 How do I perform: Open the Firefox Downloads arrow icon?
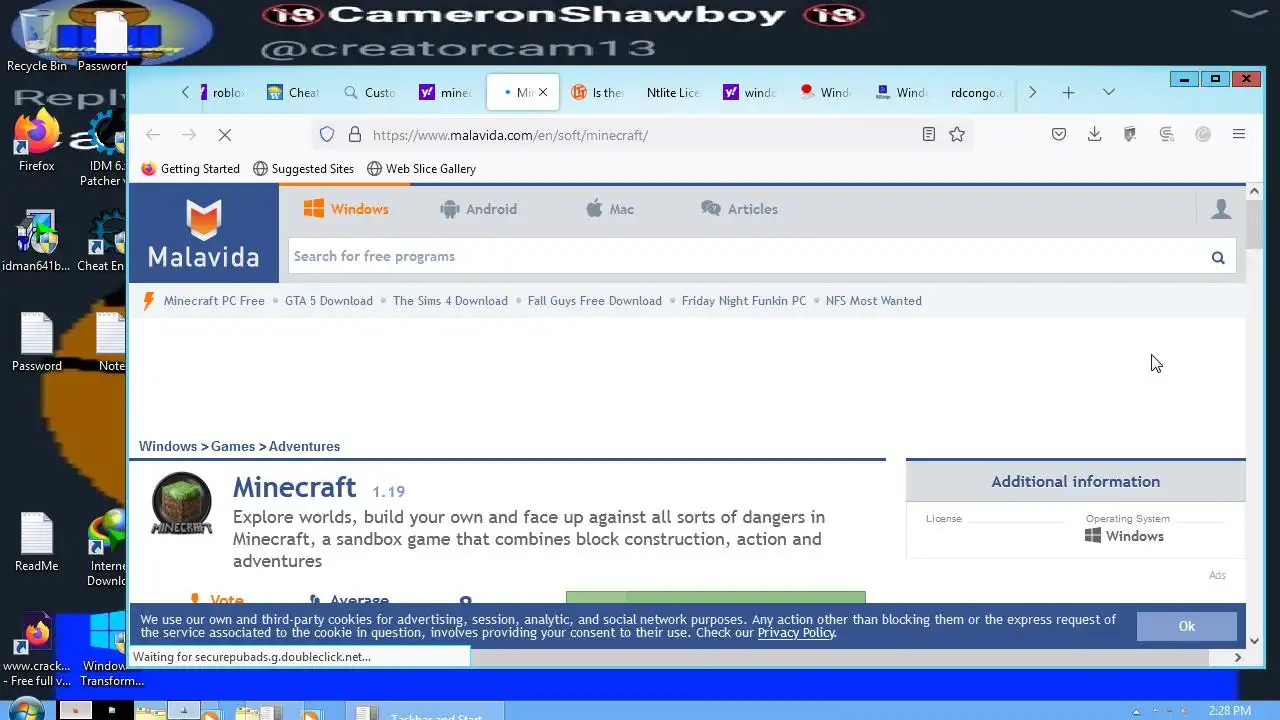click(1095, 134)
